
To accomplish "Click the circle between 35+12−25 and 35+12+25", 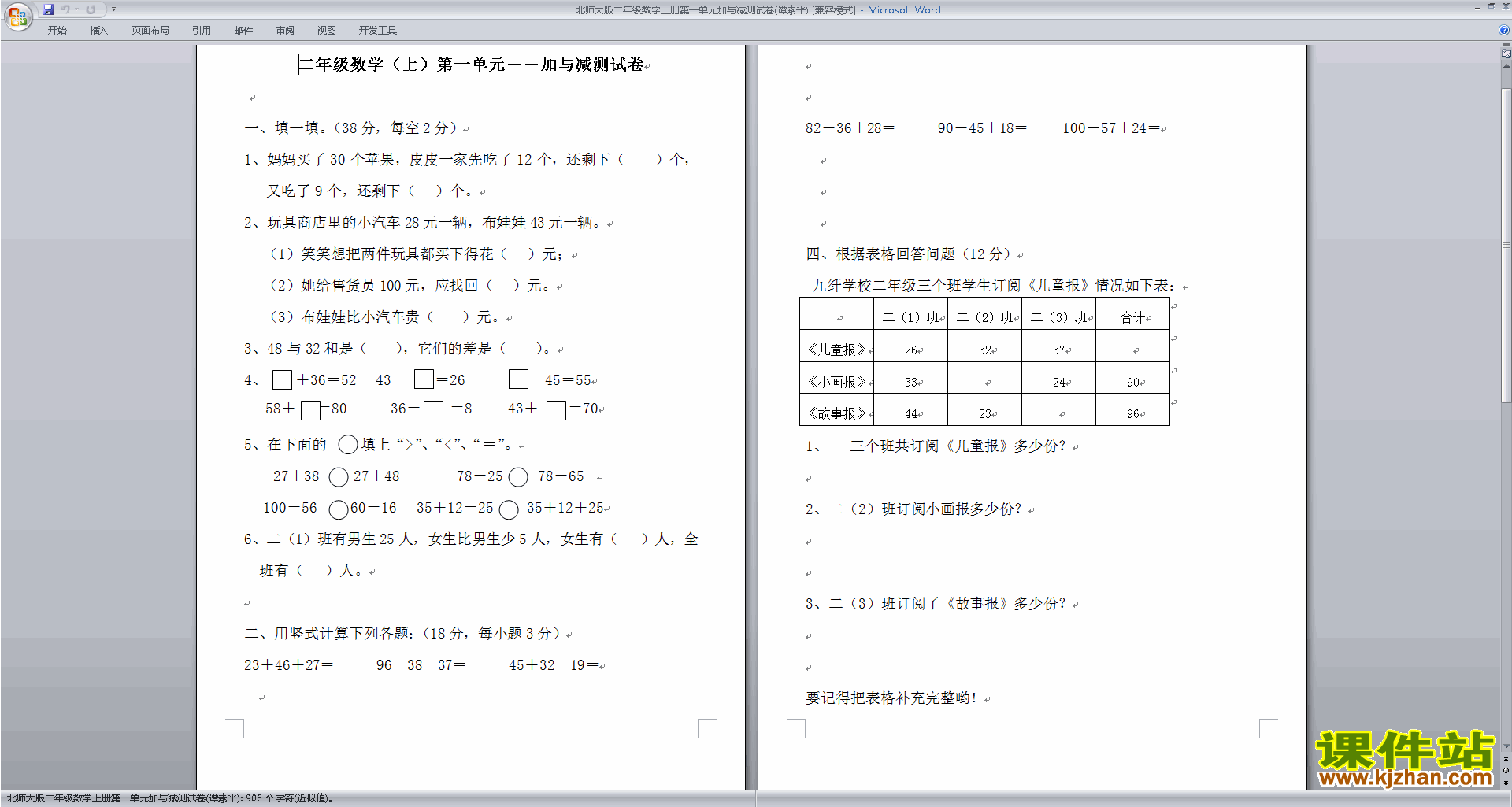I will coord(509,509).
